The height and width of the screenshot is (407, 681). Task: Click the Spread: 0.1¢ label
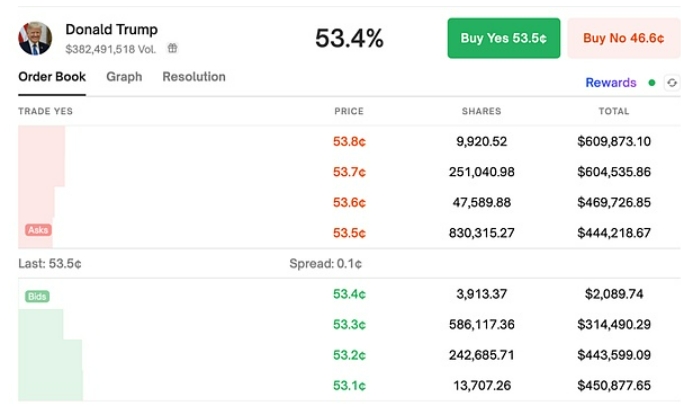[326, 264]
